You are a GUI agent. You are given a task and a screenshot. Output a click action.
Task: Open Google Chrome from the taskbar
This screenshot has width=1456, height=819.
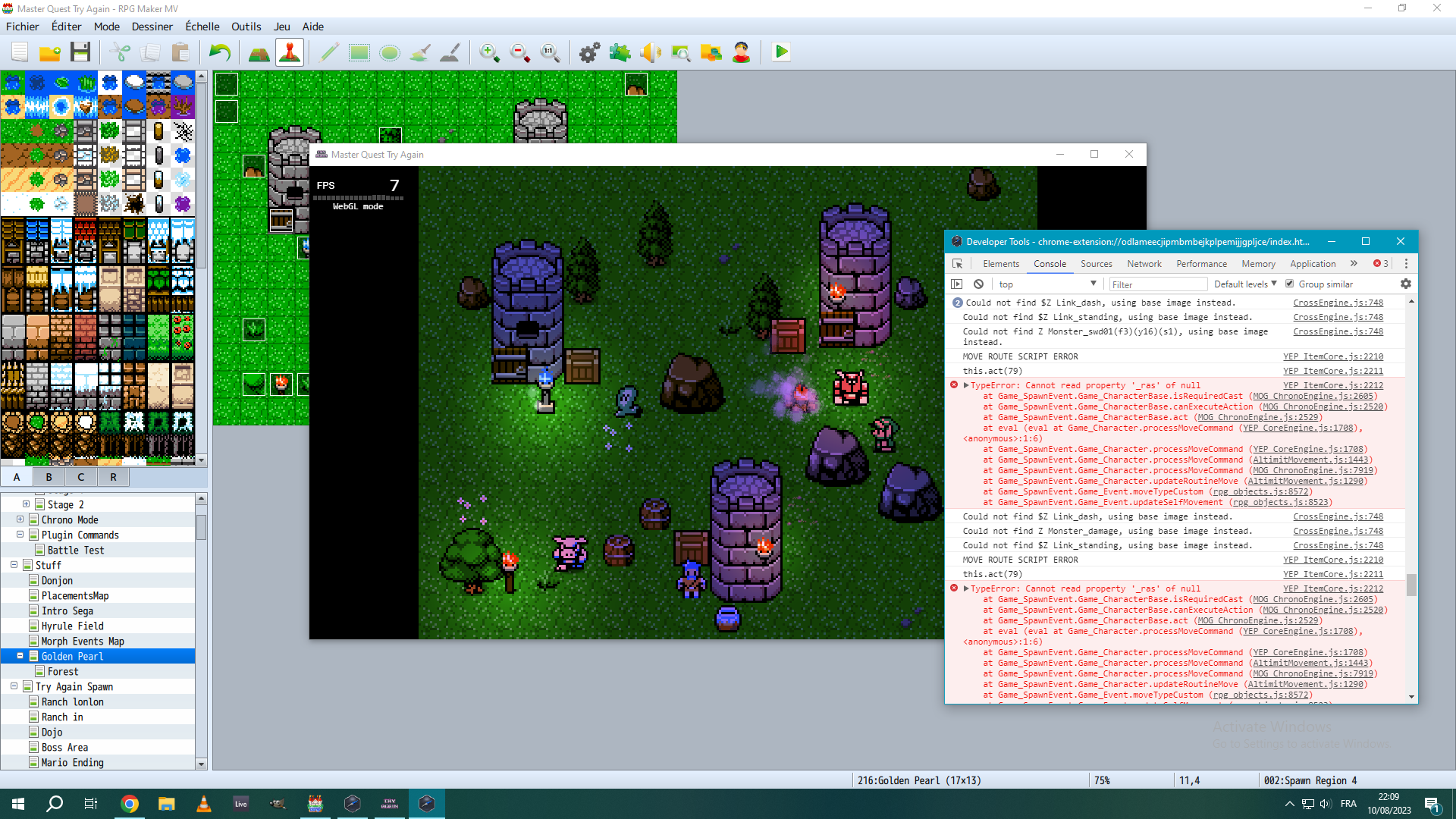click(x=130, y=804)
